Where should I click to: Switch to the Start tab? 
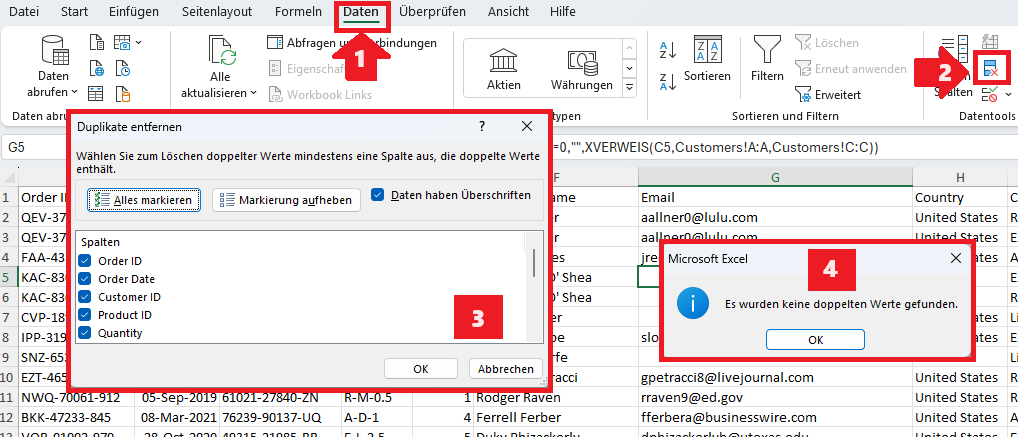pyautogui.click(x=74, y=12)
